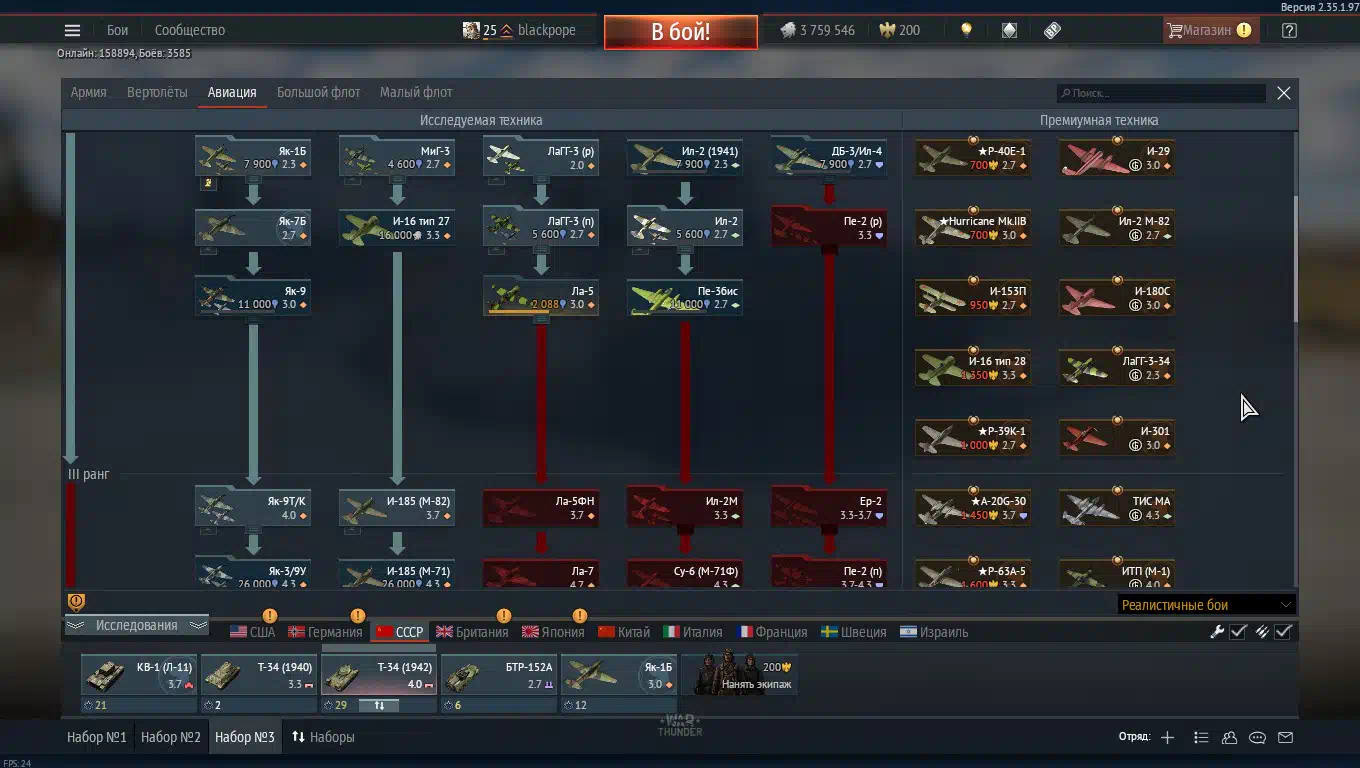This screenshot has height=768, width=1360.
Task: Open the blackpope player profile
Action: point(519,30)
